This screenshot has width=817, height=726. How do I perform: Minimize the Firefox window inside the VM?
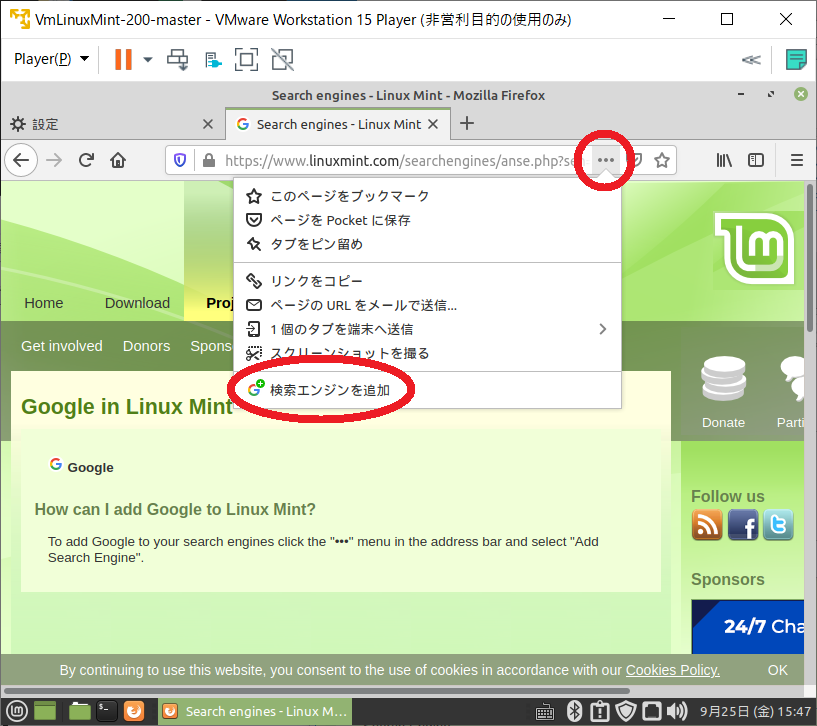coord(740,94)
